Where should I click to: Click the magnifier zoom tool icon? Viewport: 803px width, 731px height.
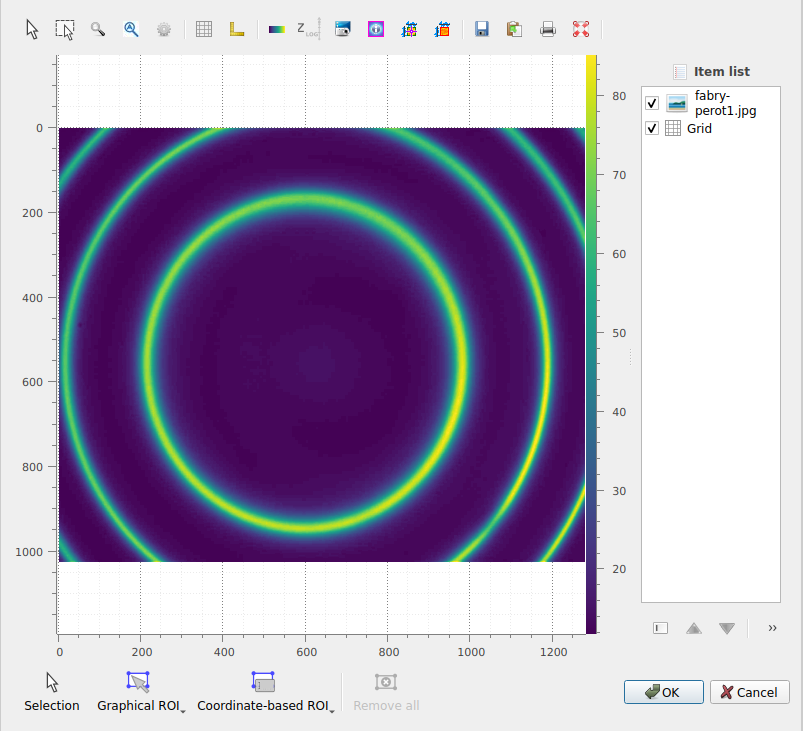click(98, 29)
